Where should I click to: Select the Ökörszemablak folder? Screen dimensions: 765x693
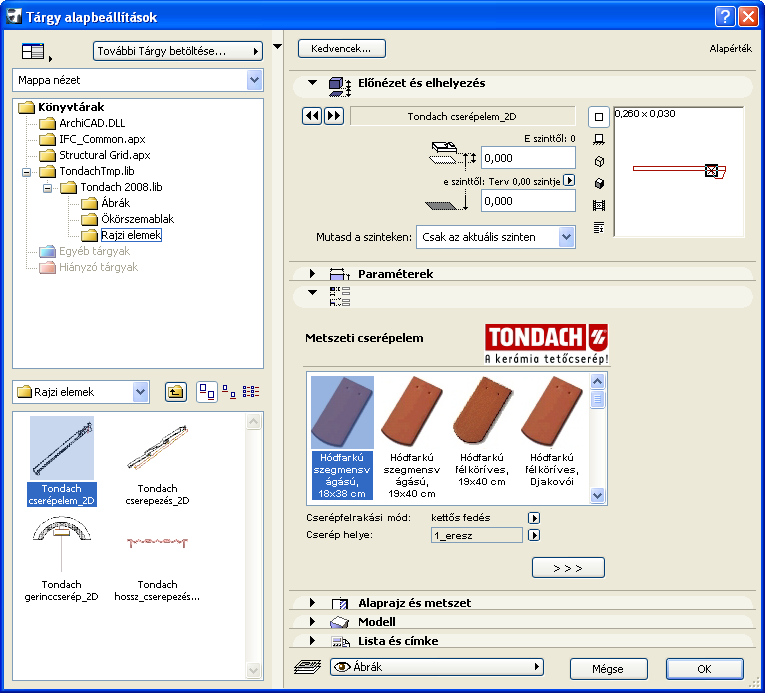128,219
